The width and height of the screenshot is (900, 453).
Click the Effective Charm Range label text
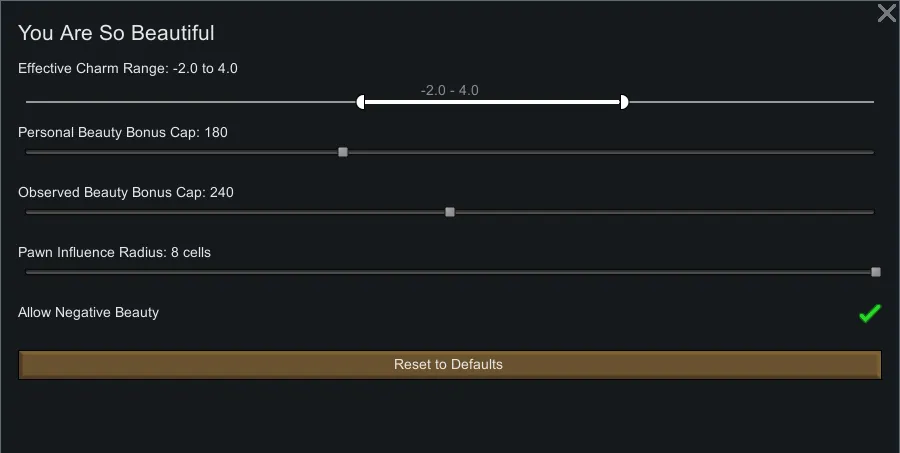pos(128,69)
